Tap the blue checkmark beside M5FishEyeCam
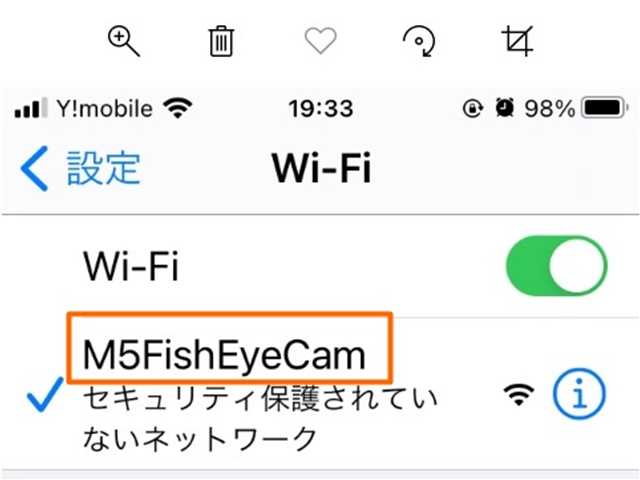Viewport: 640px width, 480px height. (45, 394)
